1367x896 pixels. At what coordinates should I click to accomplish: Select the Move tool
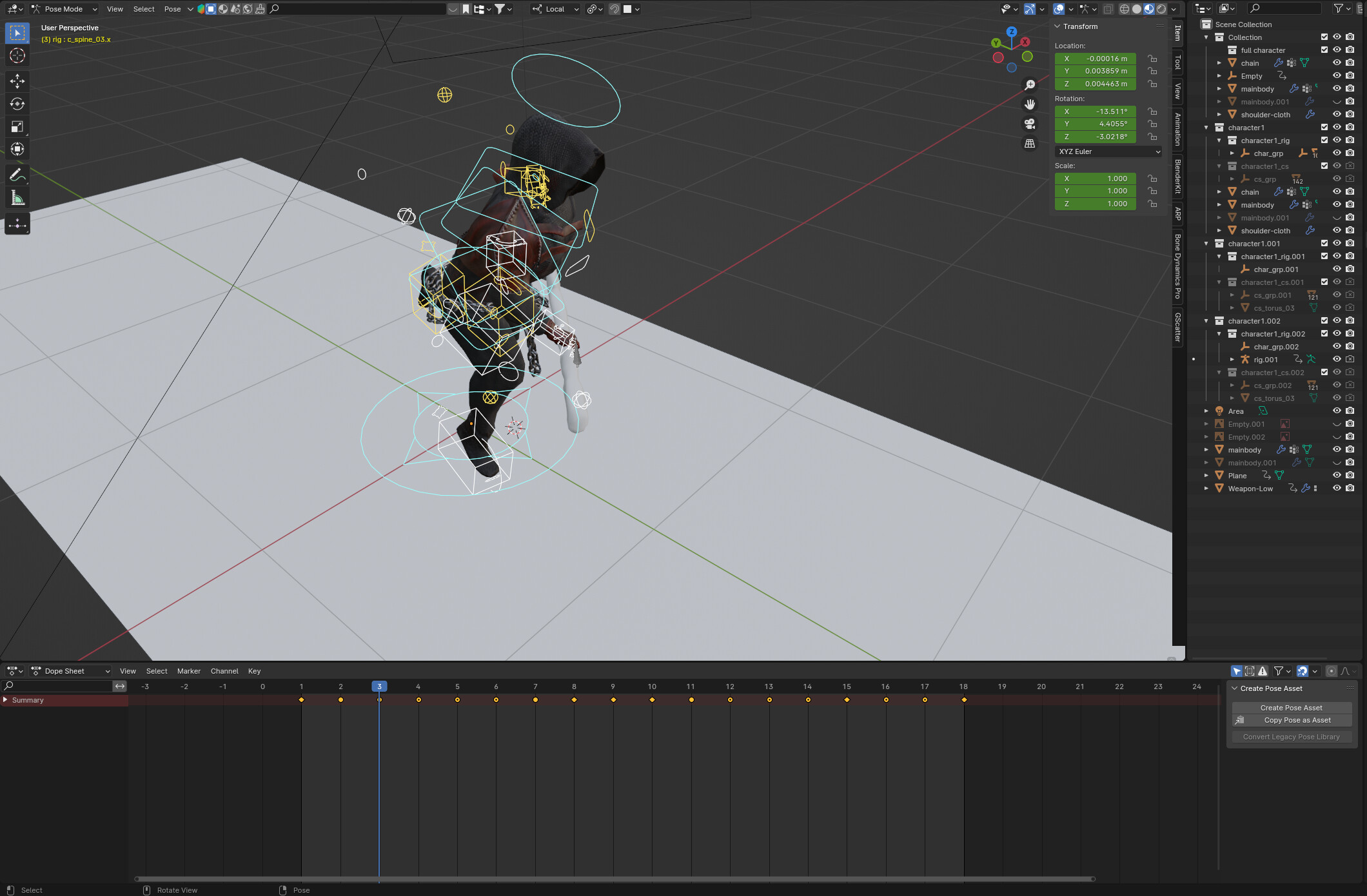click(x=17, y=81)
